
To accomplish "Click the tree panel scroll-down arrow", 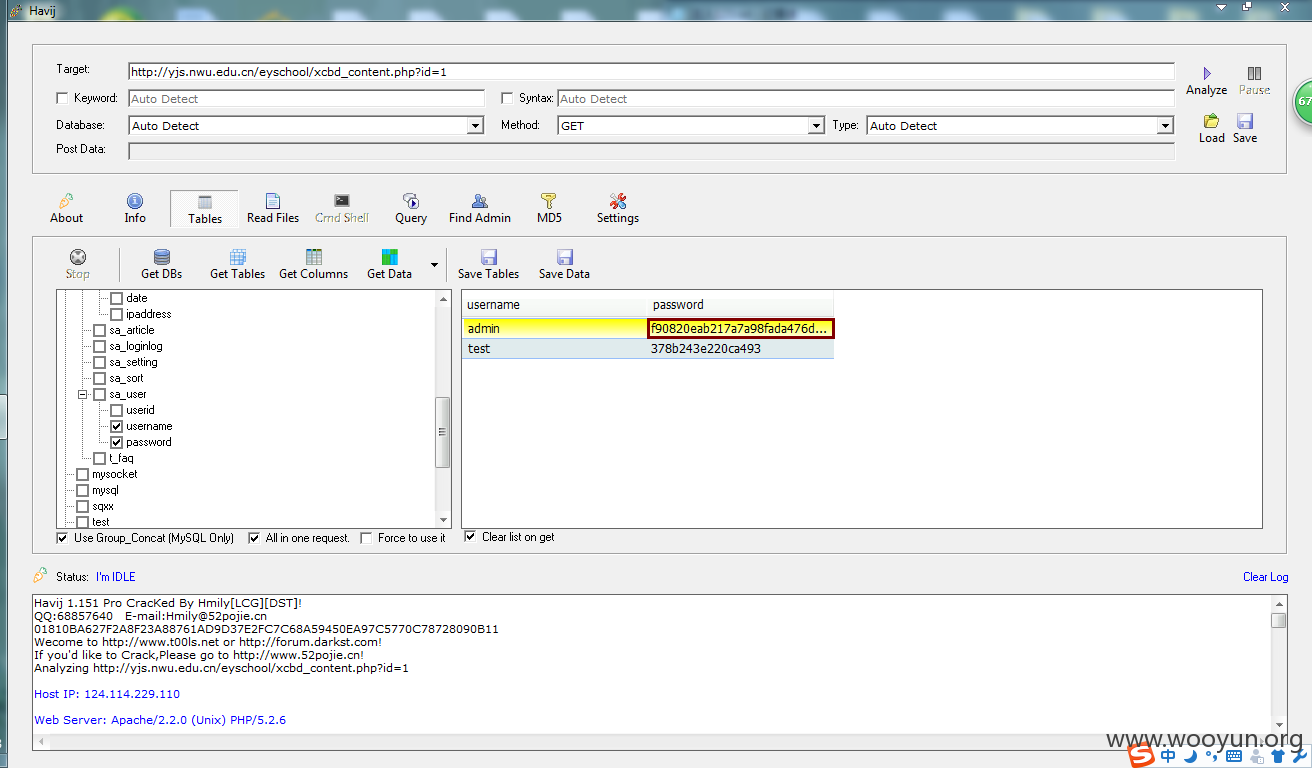I will (x=443, y=520).
